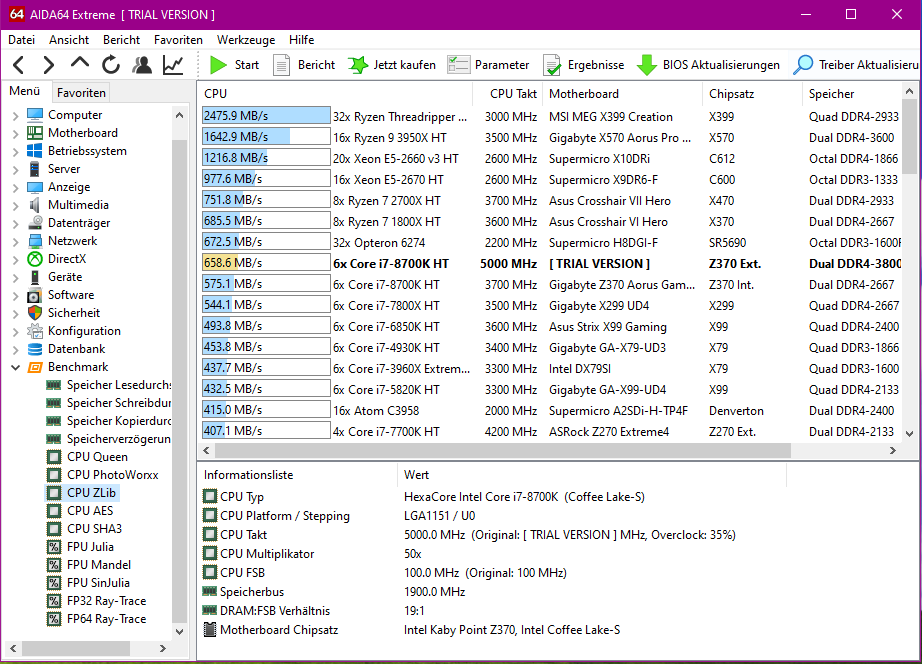Image resolution: width=922 pixels, height=664 pixels.
Task: Expand the Server tree node
Action: (15, 169)
